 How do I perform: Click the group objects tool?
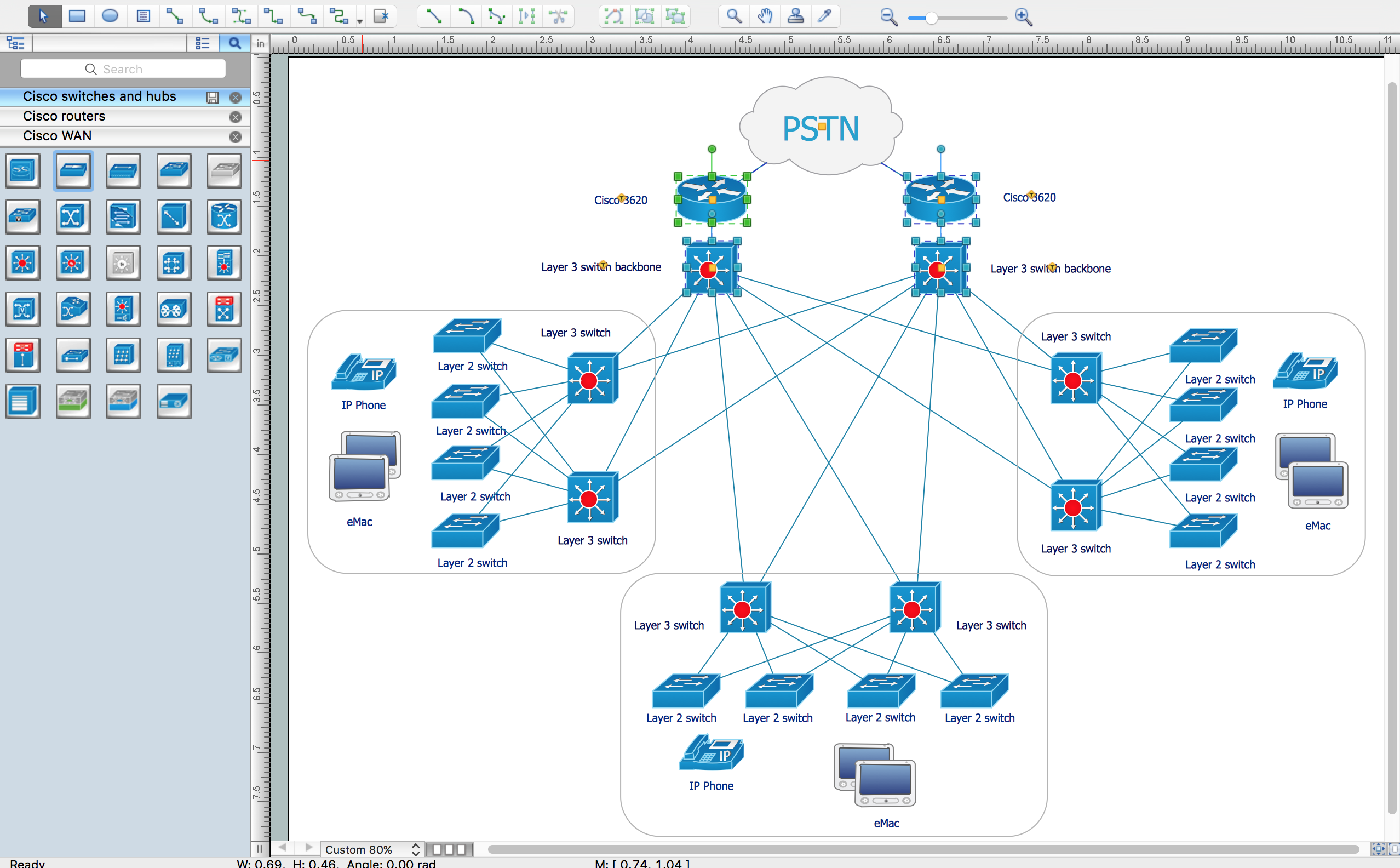coord(645,16)
